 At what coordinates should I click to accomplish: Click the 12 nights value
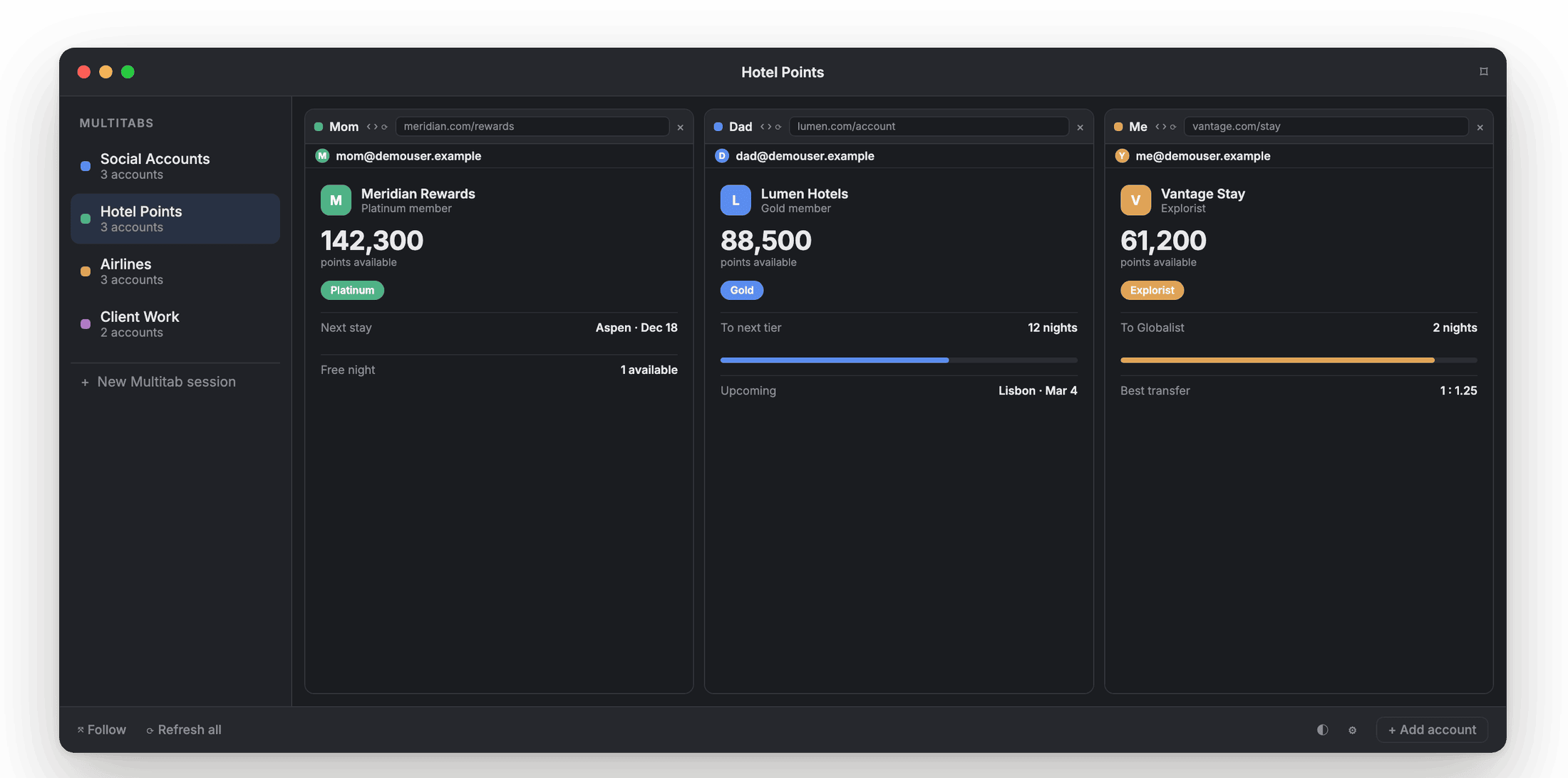pos(1052,328)
